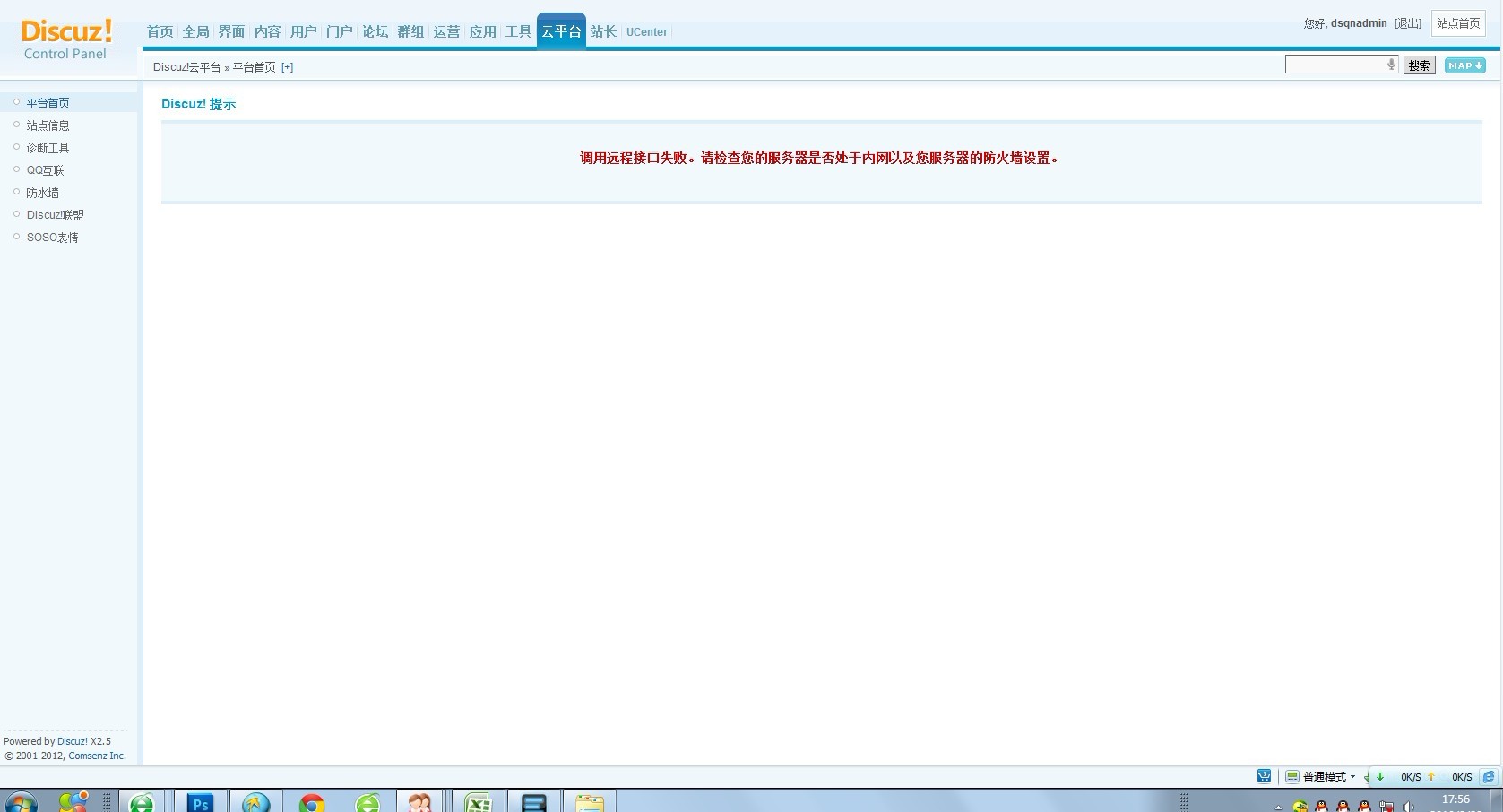Open the 运营 top menu
1503x812 pixels.
coord(447,31)
